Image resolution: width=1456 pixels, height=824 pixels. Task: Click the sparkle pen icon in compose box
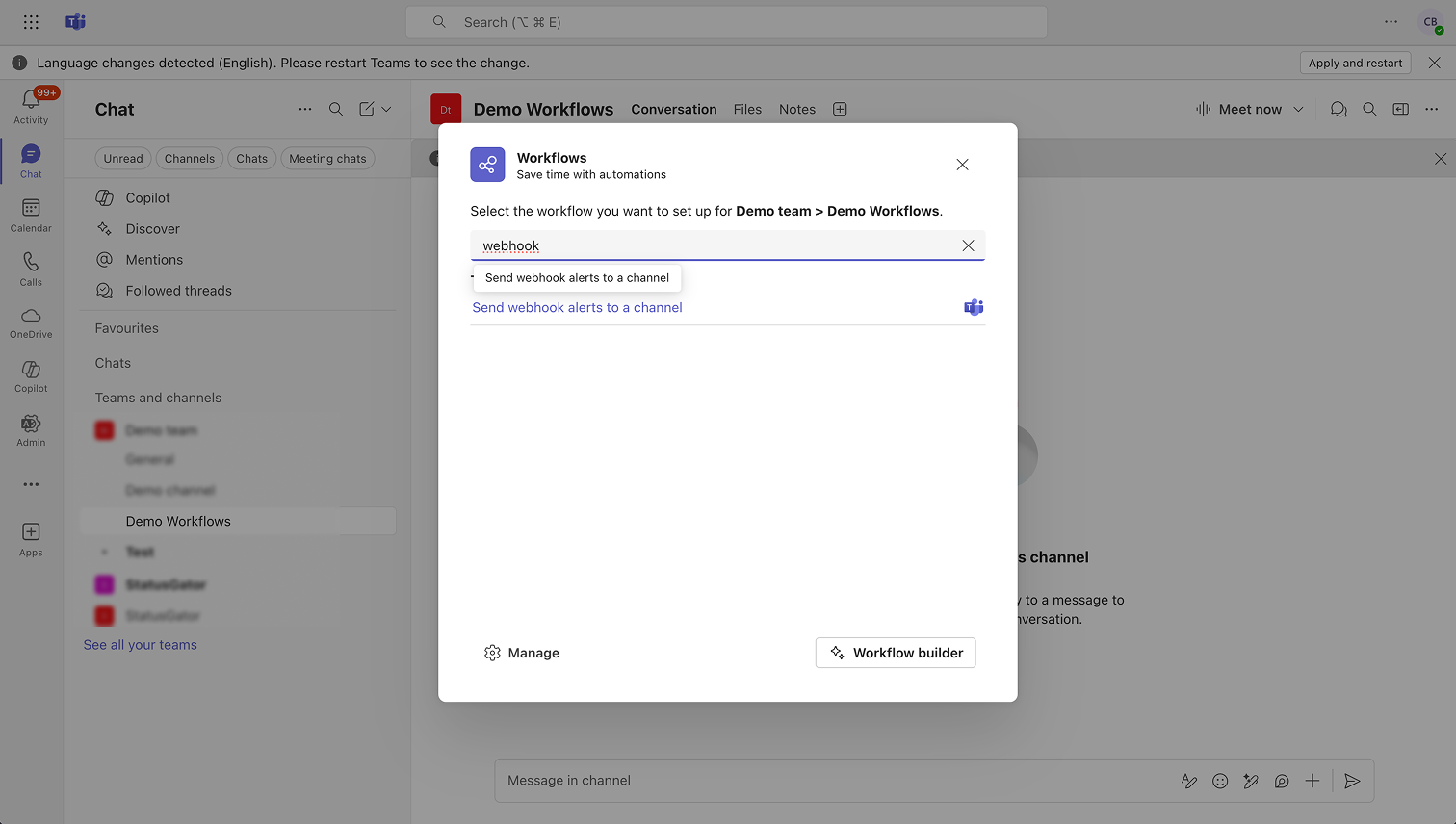[1251, 781]
